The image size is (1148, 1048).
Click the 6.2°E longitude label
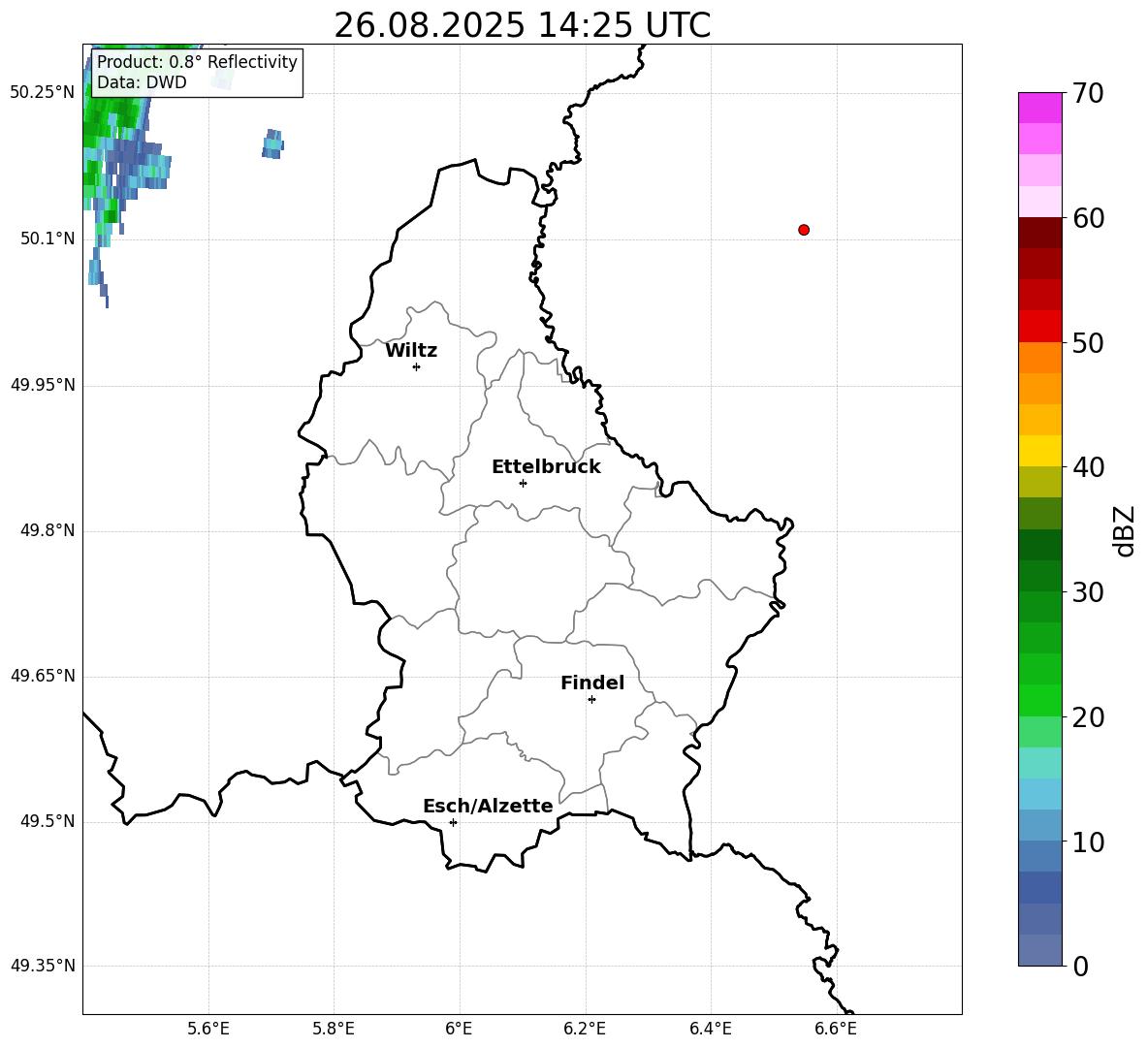click(x=585, y=1029)
